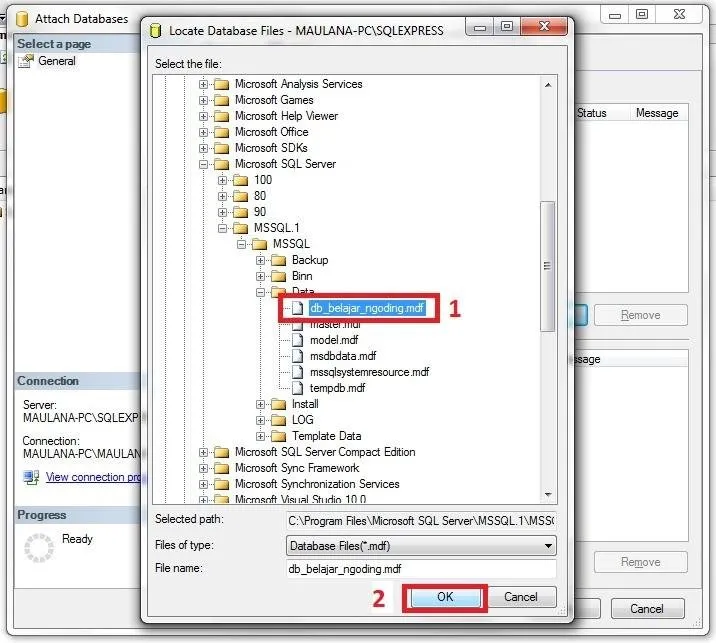This screenshot has height=643, width=716.
Task: Expand Microsoft Synchronization Services folder
Action: [x=204, y=485]
